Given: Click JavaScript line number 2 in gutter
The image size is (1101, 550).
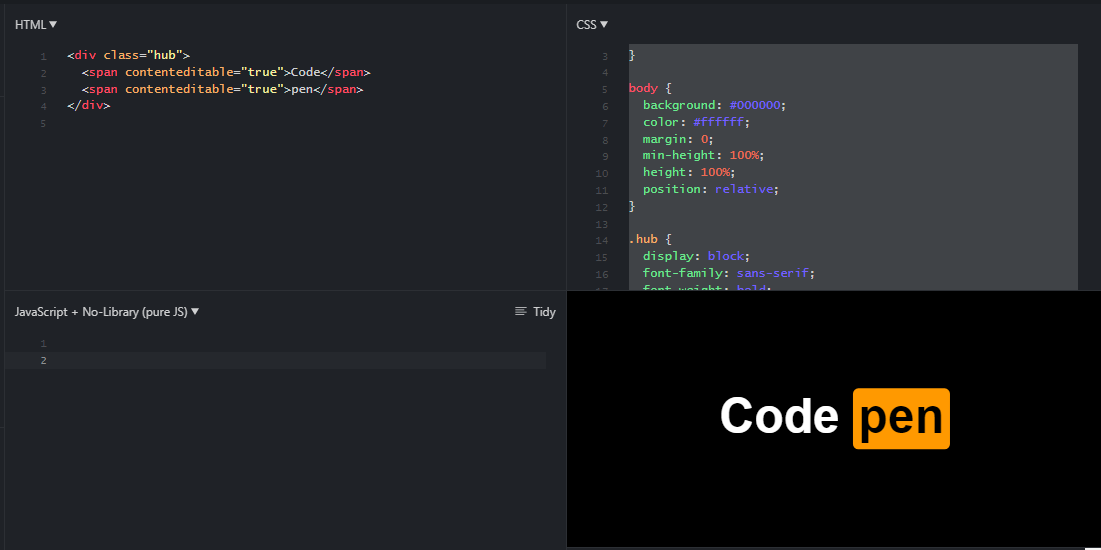Looking at the screenshot, I should [44, 361].
